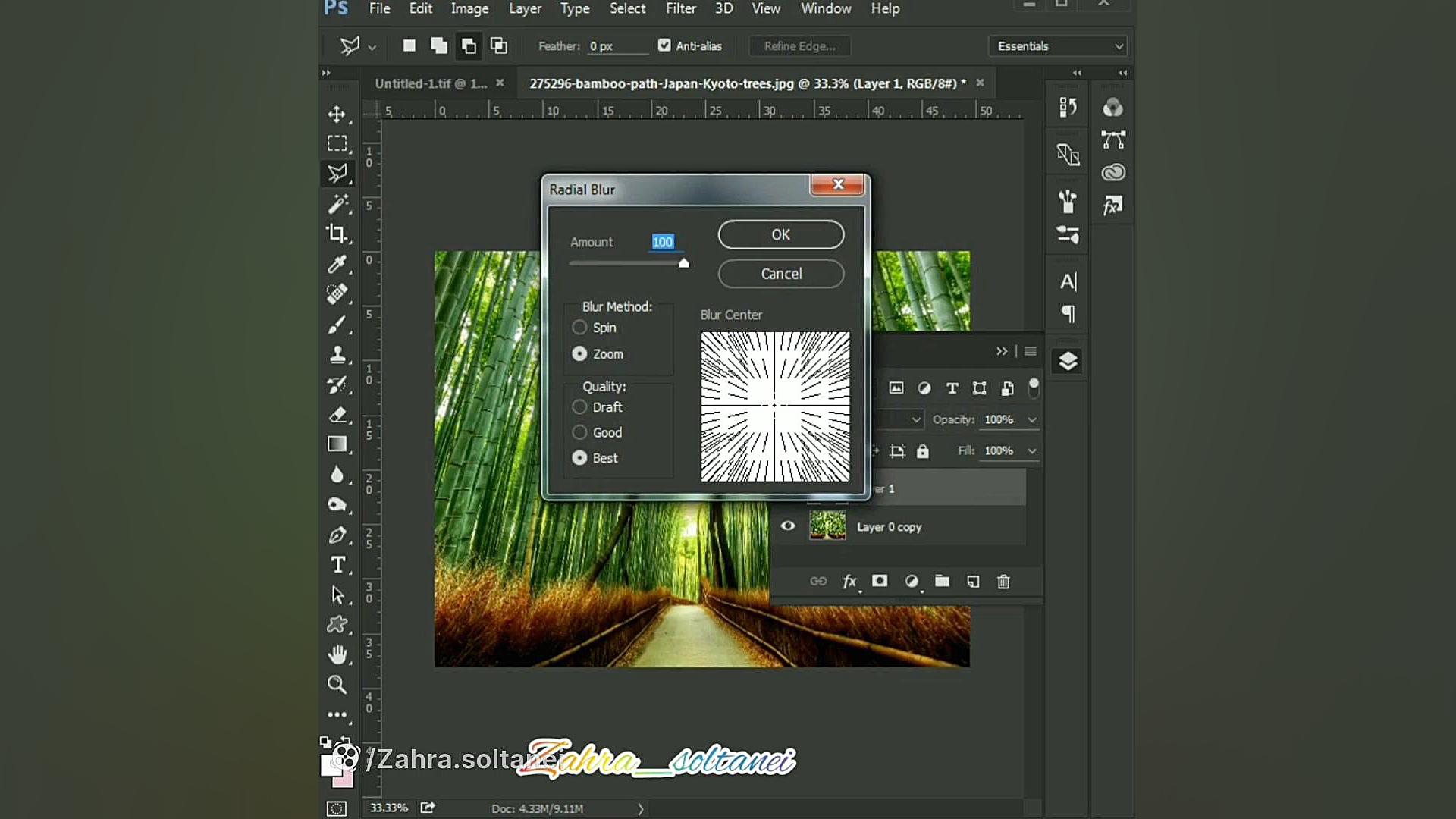Select the Clone Stamp tool
Screen dimensions: 1456x819
(337, 354)
